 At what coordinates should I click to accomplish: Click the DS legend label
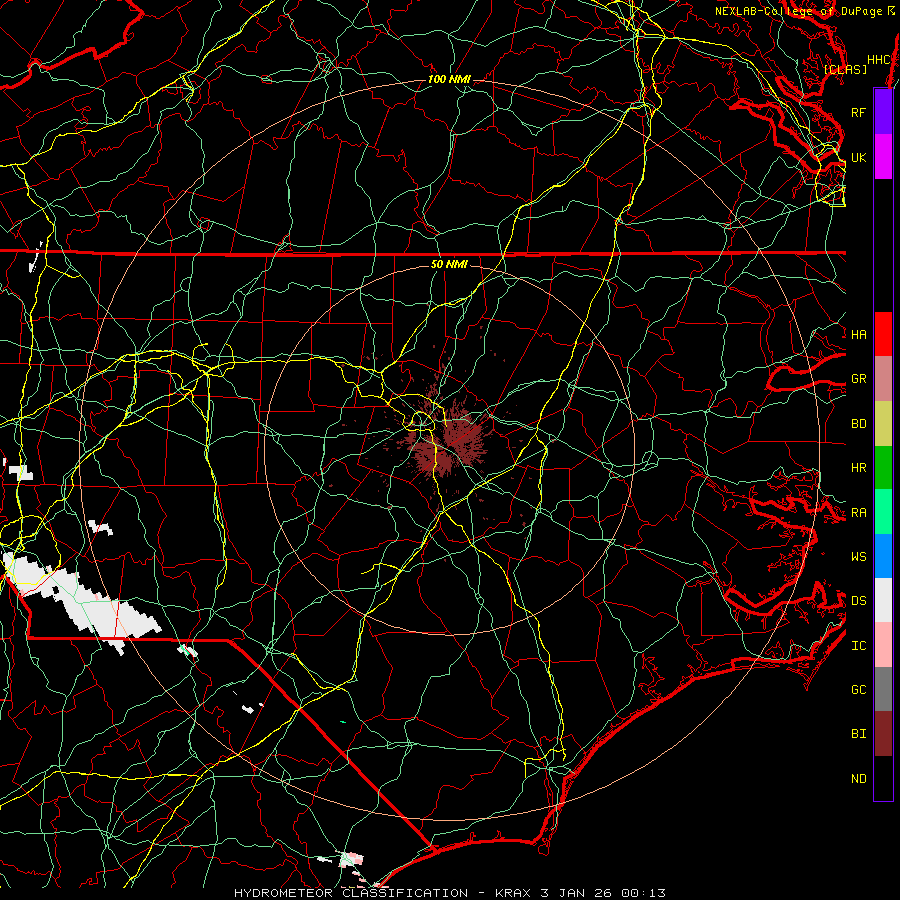[858, 601]
